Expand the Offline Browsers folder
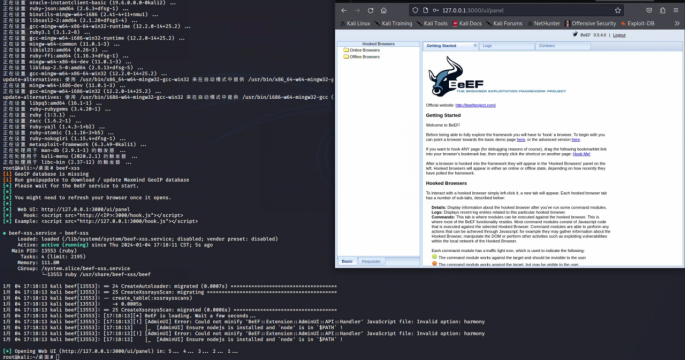 [x=361, y=57]
